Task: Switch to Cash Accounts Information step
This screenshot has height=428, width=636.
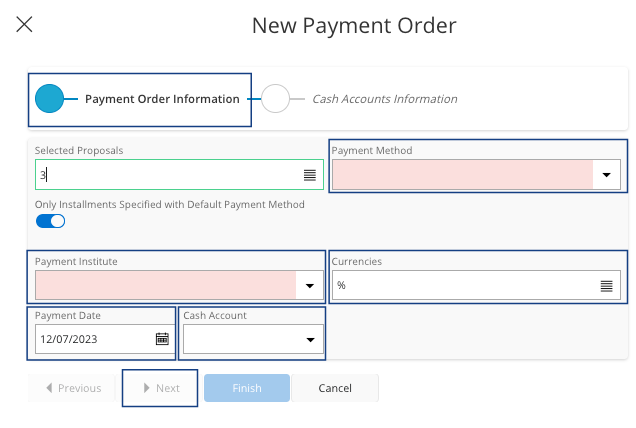Action: (384, 99)
